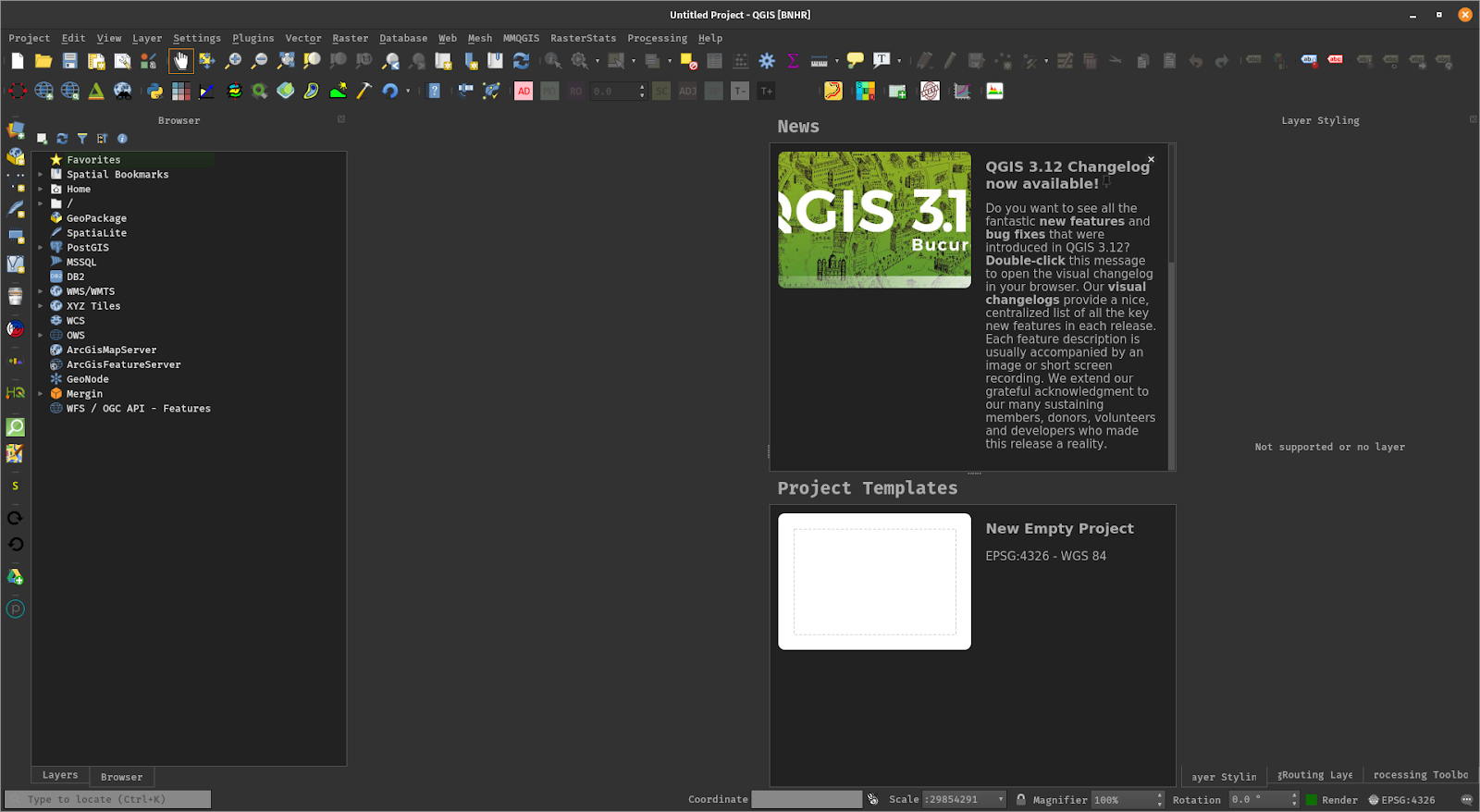Expand the Mergin tree node

[41, 394]
